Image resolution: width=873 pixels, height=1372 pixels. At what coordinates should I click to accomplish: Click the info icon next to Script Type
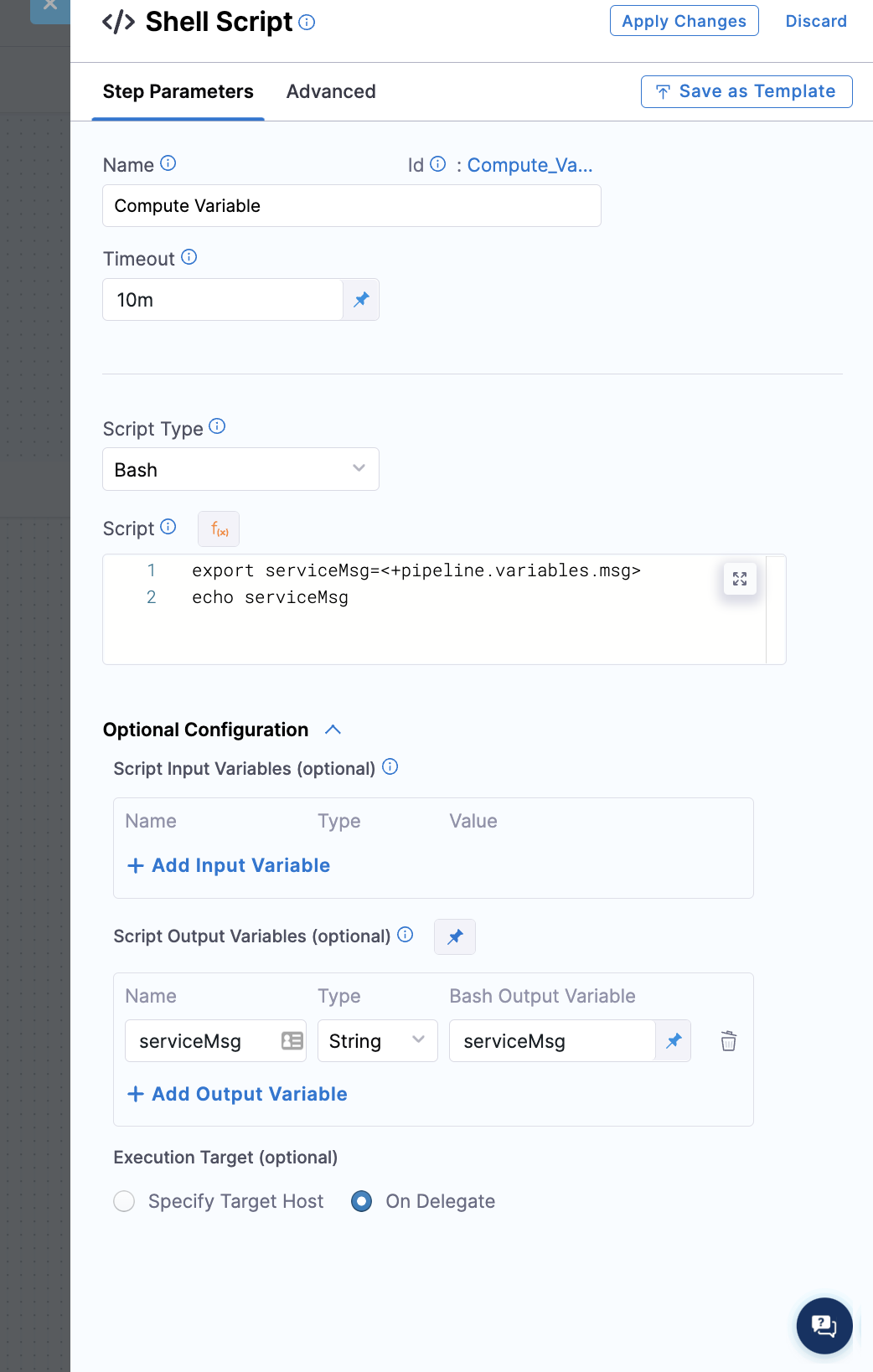[x=217, y=426]
